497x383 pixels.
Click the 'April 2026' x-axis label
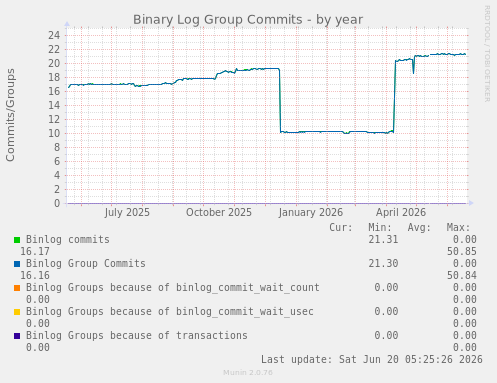click(401, 212)
